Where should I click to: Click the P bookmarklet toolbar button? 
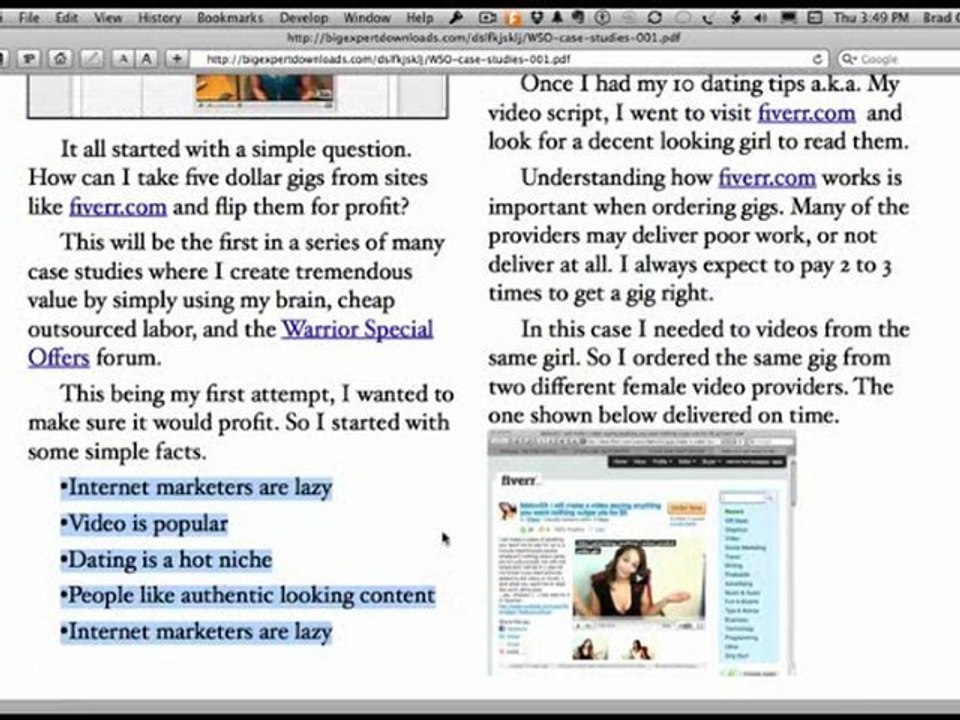click(28, 59)
